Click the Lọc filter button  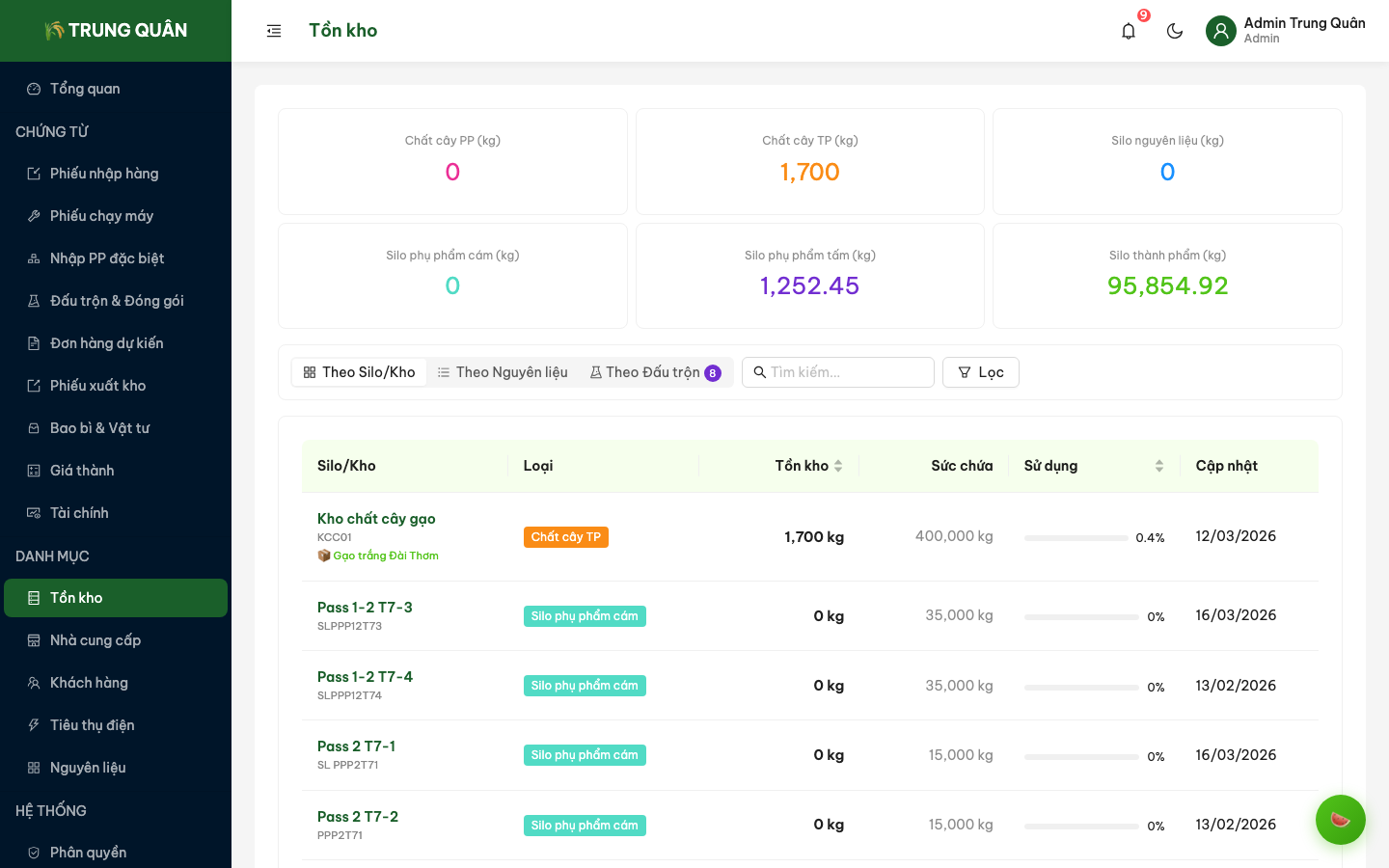(980, 372)
